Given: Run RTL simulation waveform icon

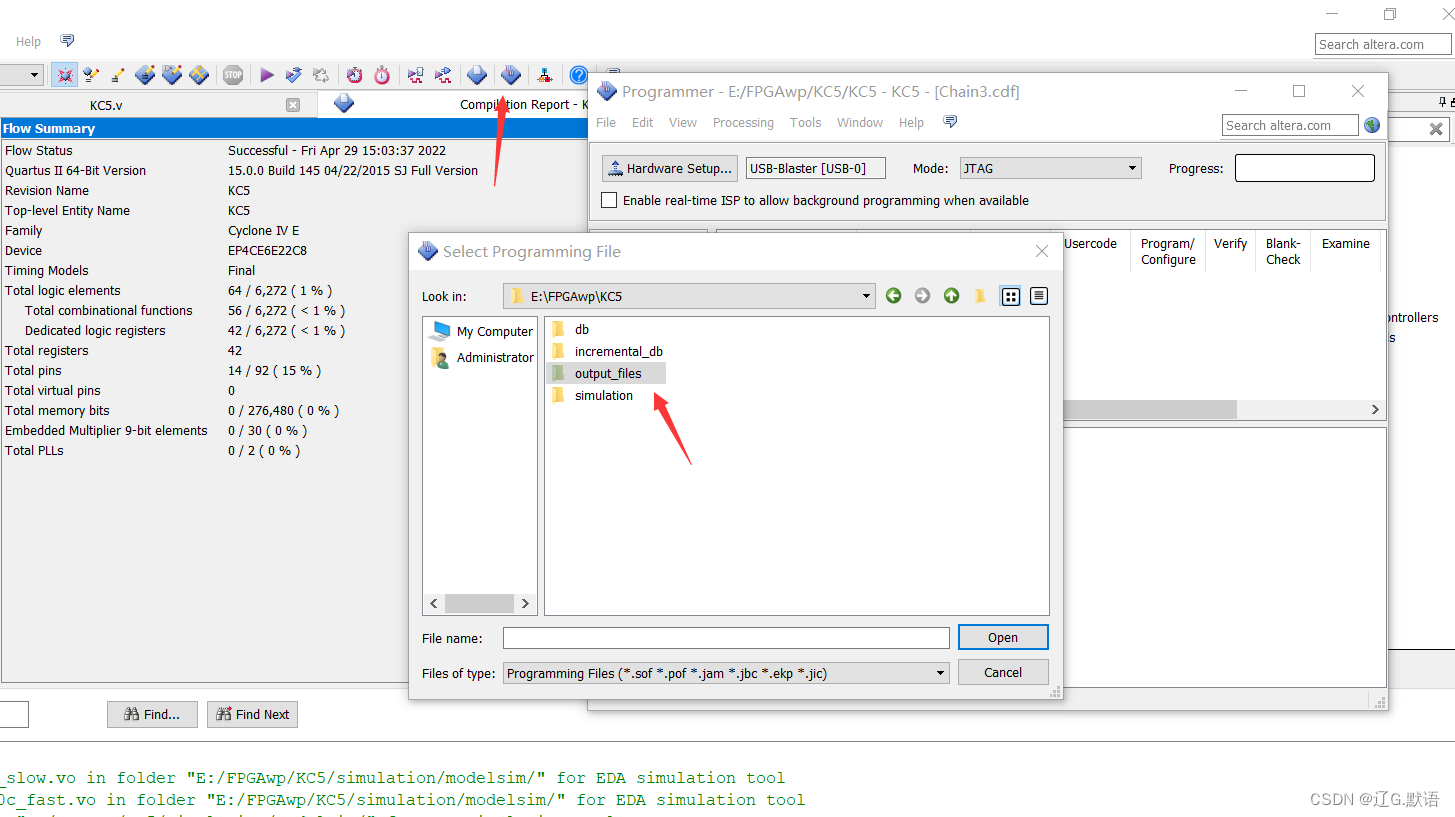Looking at the screenshot, I should coord(416,75).
